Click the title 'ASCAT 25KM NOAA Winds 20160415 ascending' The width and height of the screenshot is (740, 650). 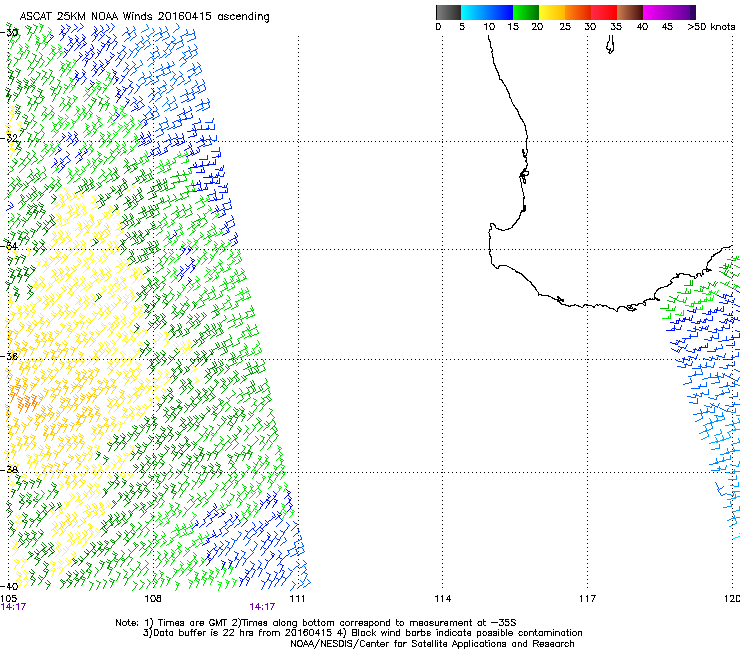point(144,17)
